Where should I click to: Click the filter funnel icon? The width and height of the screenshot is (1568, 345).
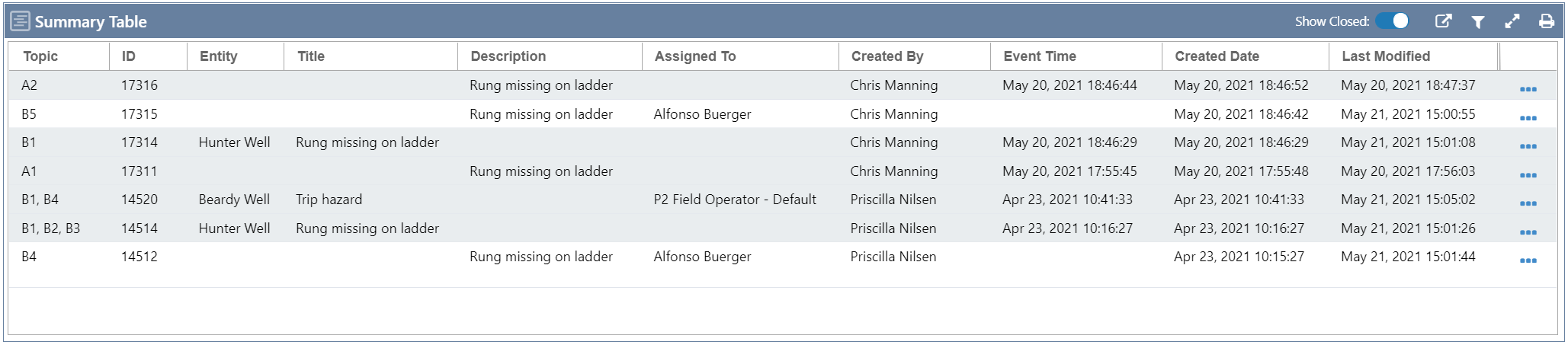click(x=1477, y=22)
